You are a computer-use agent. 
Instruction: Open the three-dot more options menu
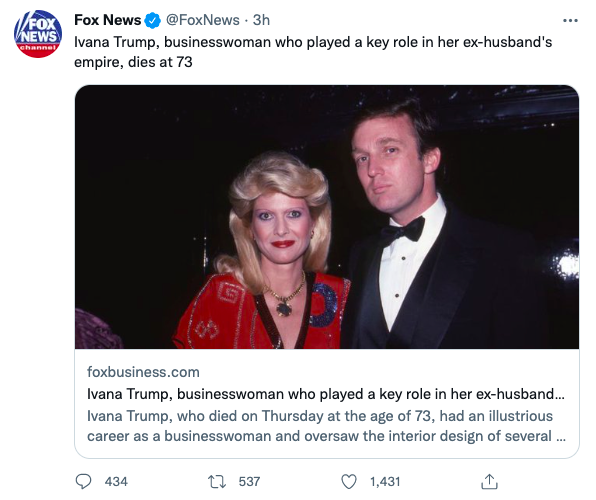570,21
